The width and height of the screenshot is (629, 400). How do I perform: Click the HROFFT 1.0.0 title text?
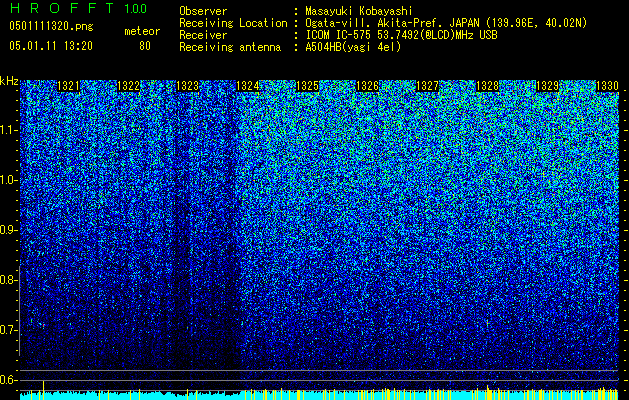point(78,8)
